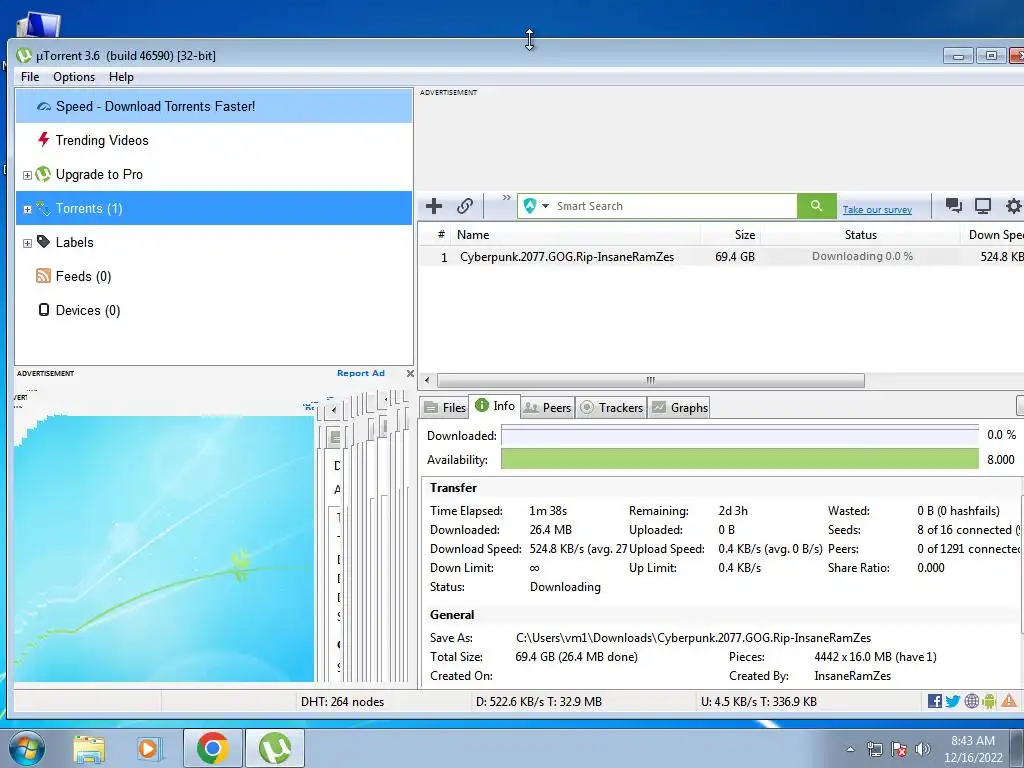Click the Downloading 0.0 % status cell
The width and height of the screenshot is (1024, 768).
tap(862, 257)
